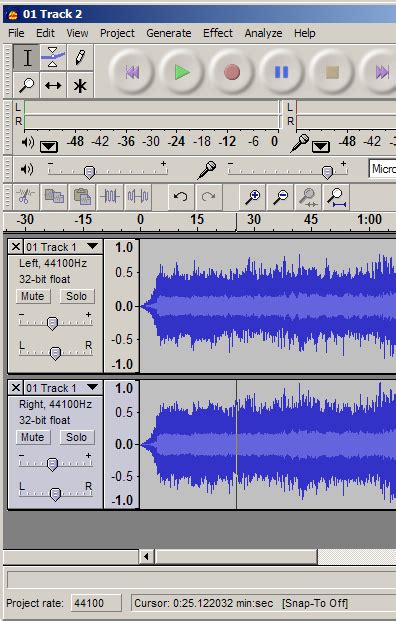Open the Analyze menu
This screenshot has width=396, height=621.
[263, 33]
